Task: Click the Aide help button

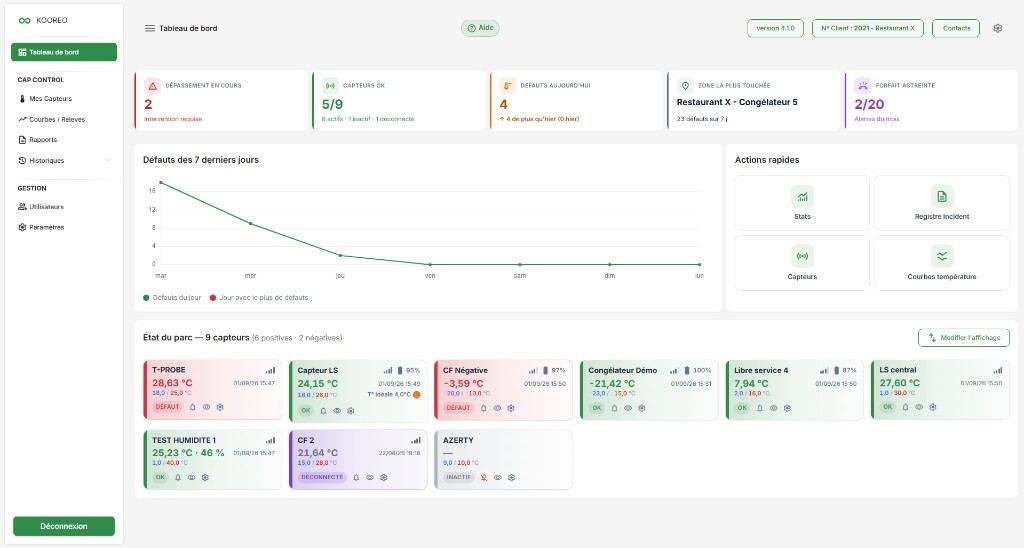Action: tap(481, 28)
